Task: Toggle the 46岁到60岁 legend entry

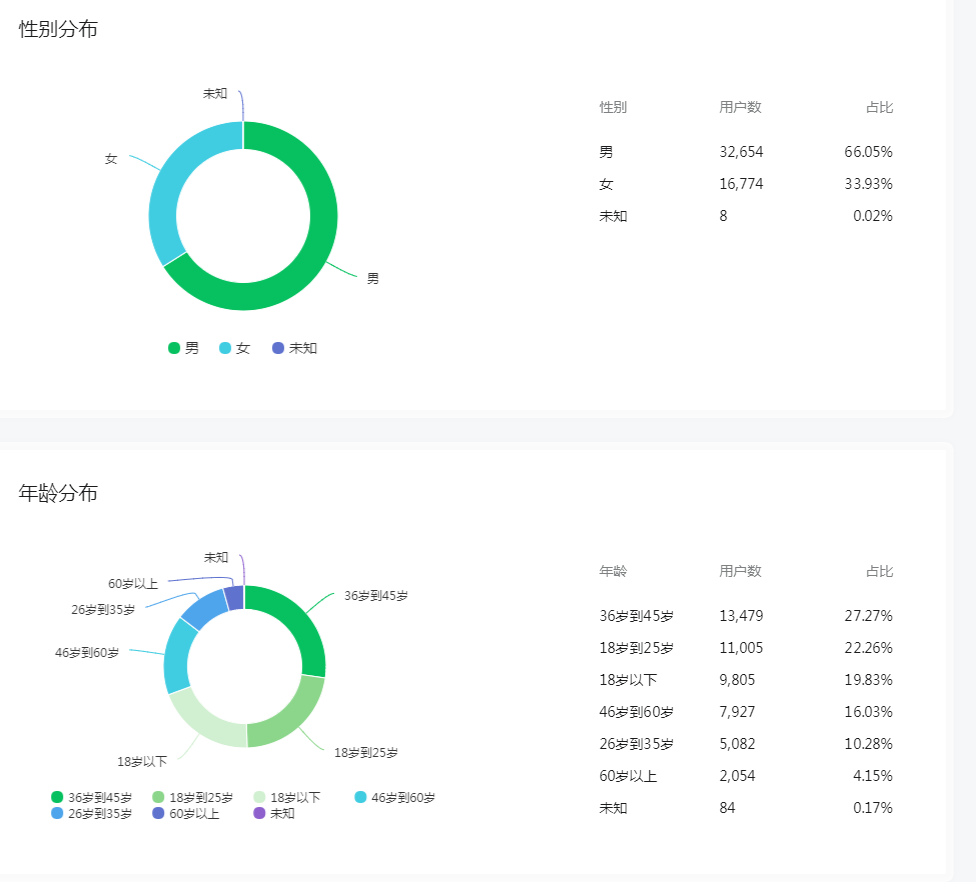Action: click(x=395, y=797)
